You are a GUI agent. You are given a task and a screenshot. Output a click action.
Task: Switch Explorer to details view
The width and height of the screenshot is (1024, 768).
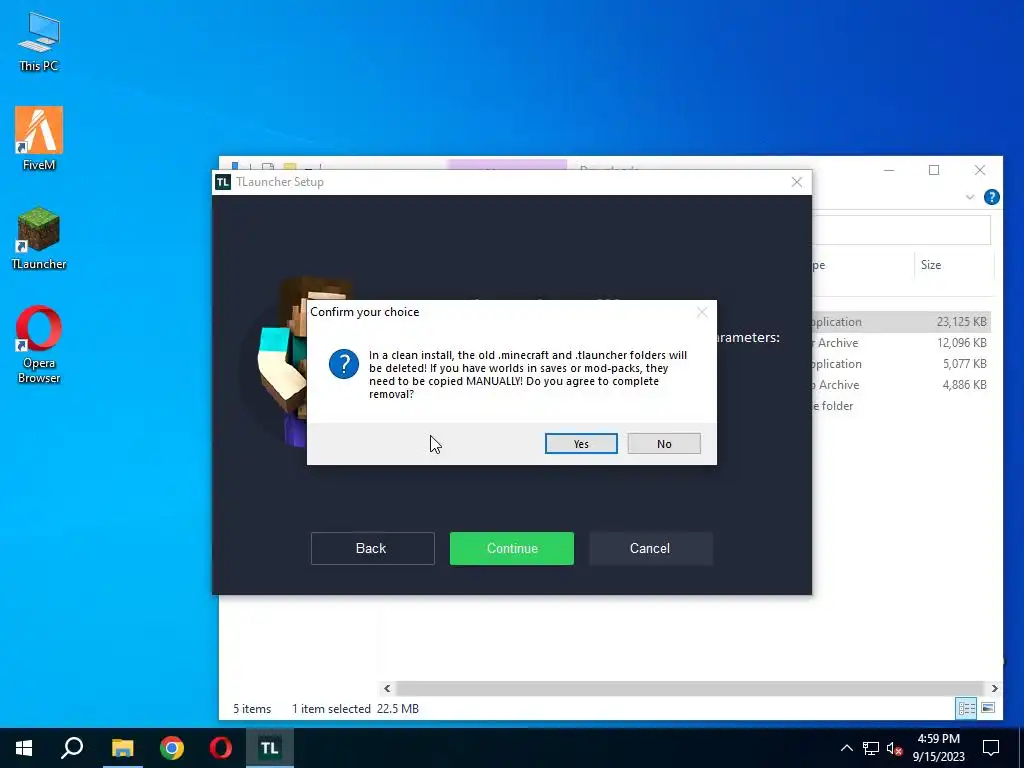(966, 708)
